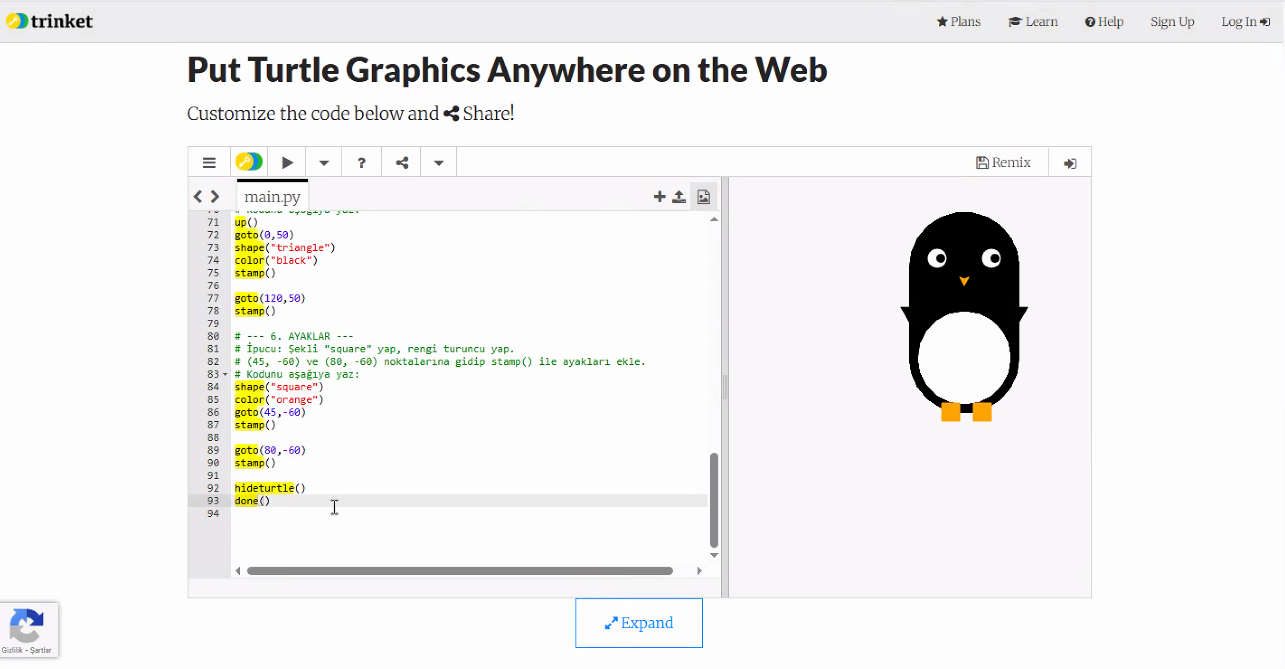1285x669 pixels.
Task: Click the sign-in arrow icon beside Remix
Action: 1070,163
